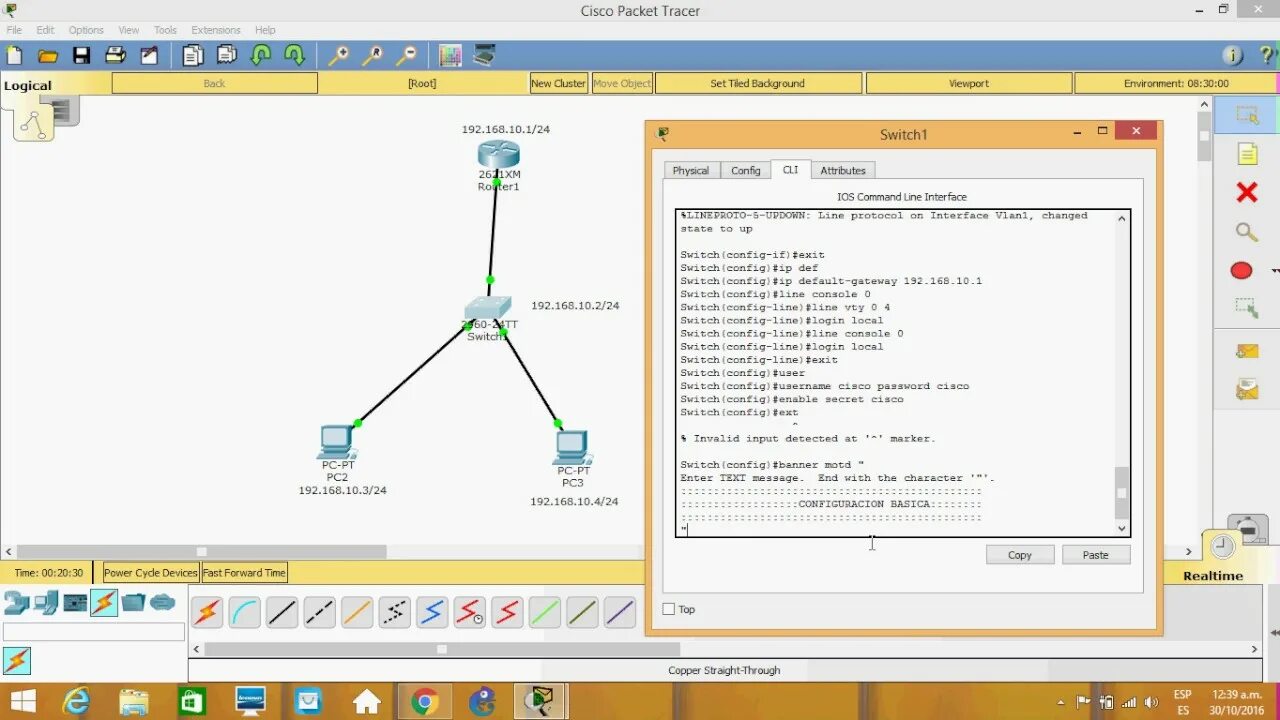The height and width of the screenshot is (720, 1280).
Task: Click the Copy icon in main toolbar
Action: point(193,55)
